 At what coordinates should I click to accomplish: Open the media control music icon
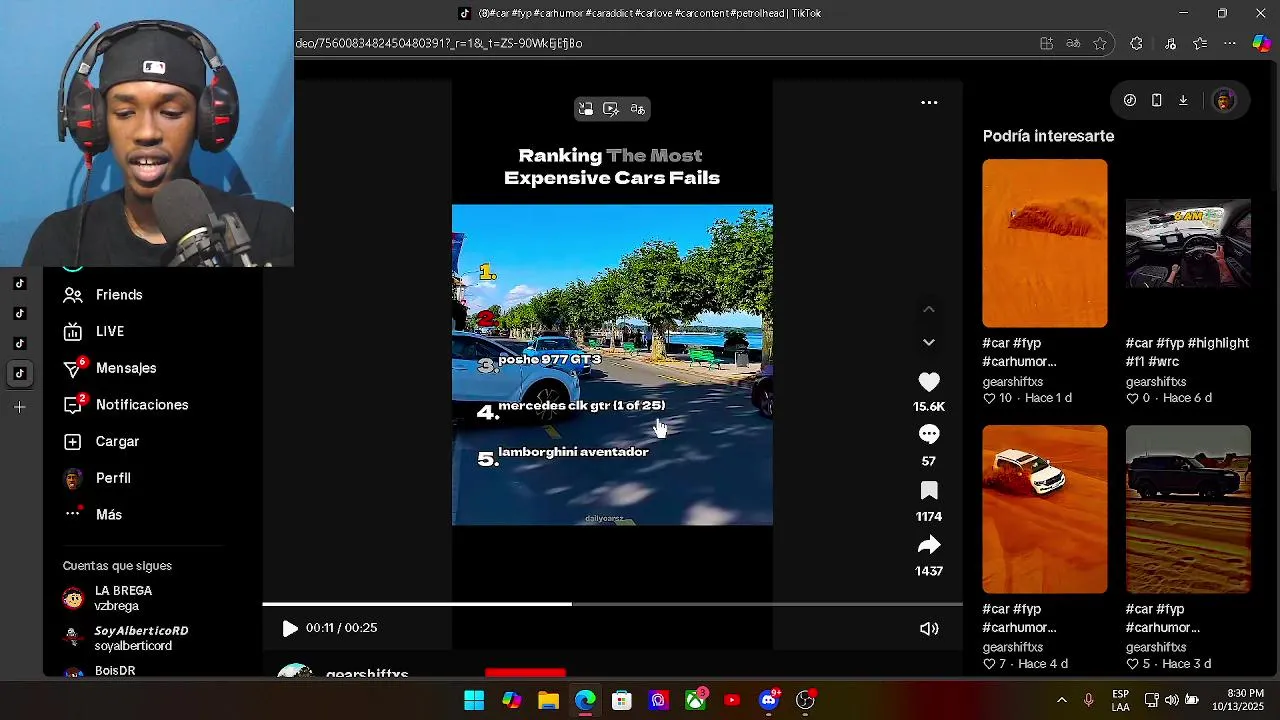[1170, 43]
